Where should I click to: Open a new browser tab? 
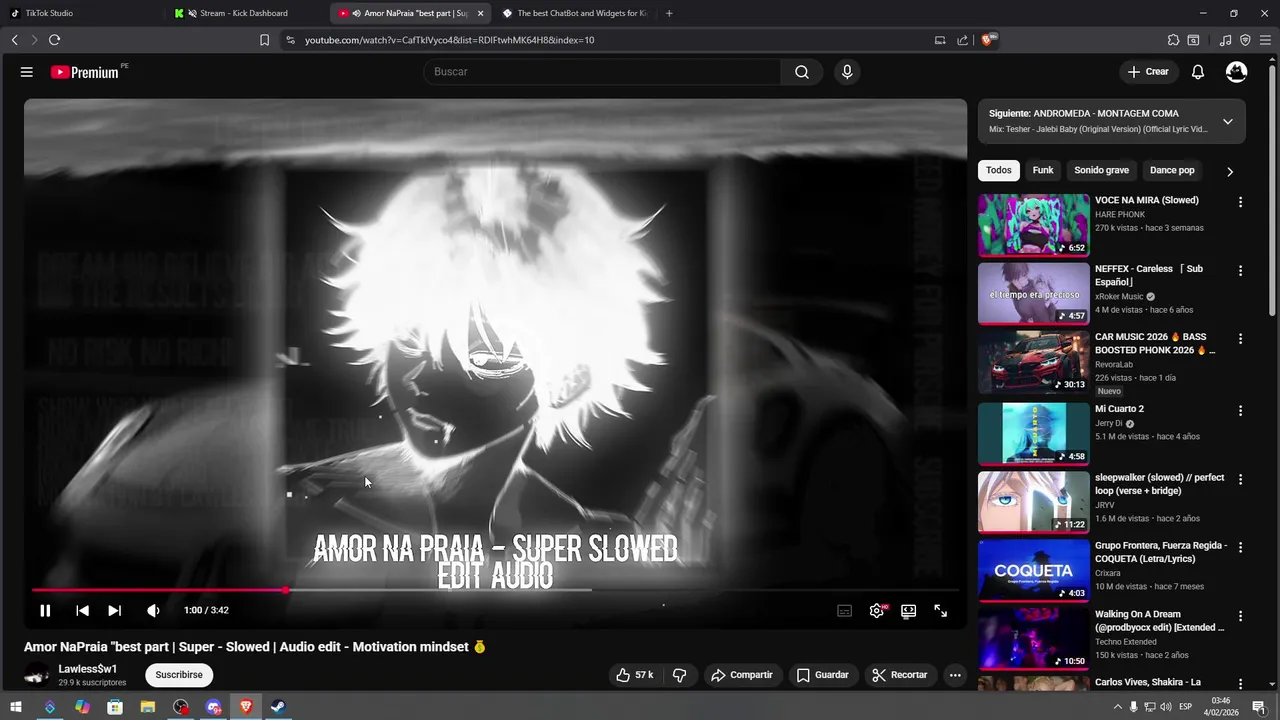669,13
